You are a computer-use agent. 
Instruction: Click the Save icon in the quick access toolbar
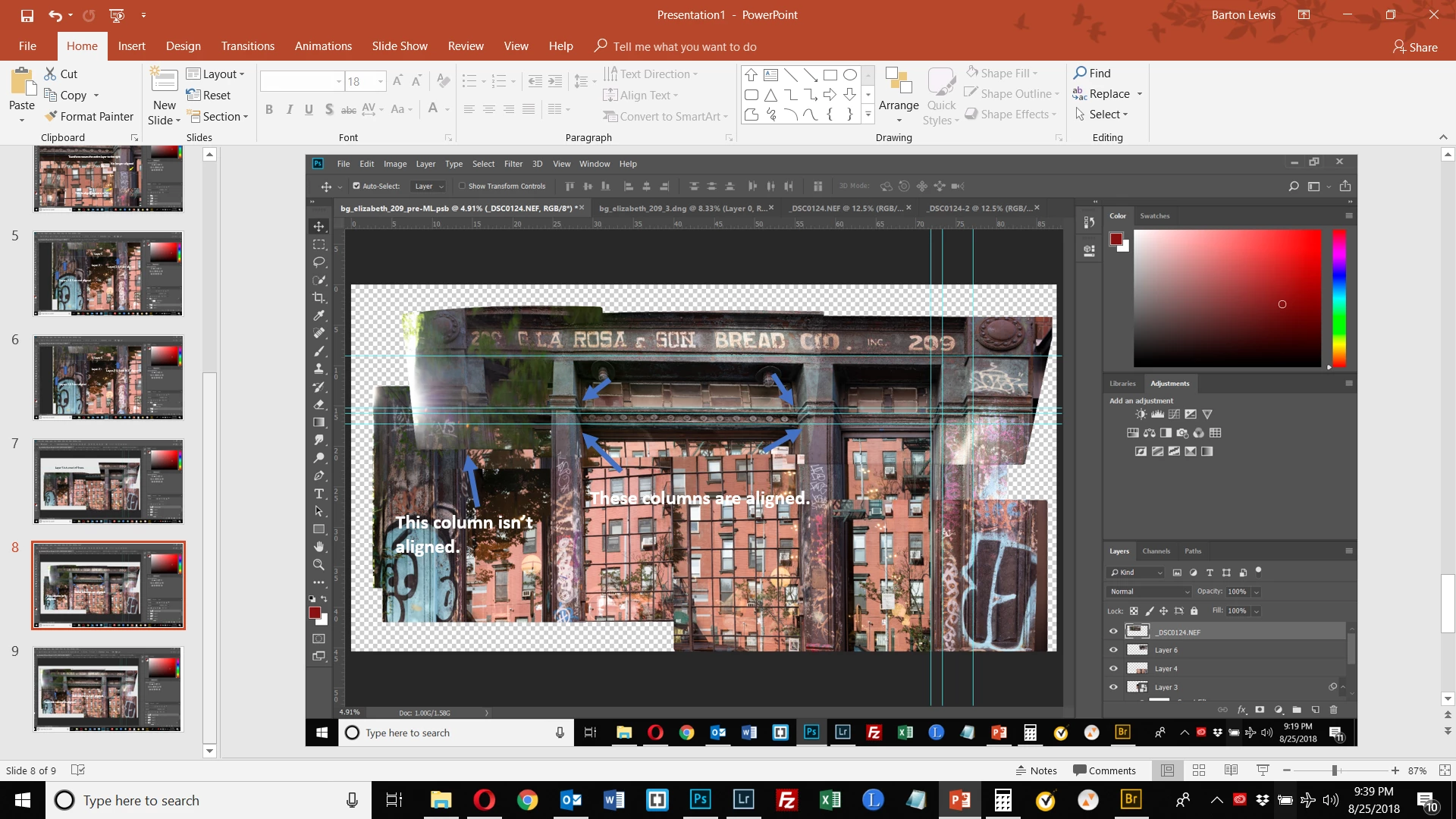click(27, 15)
